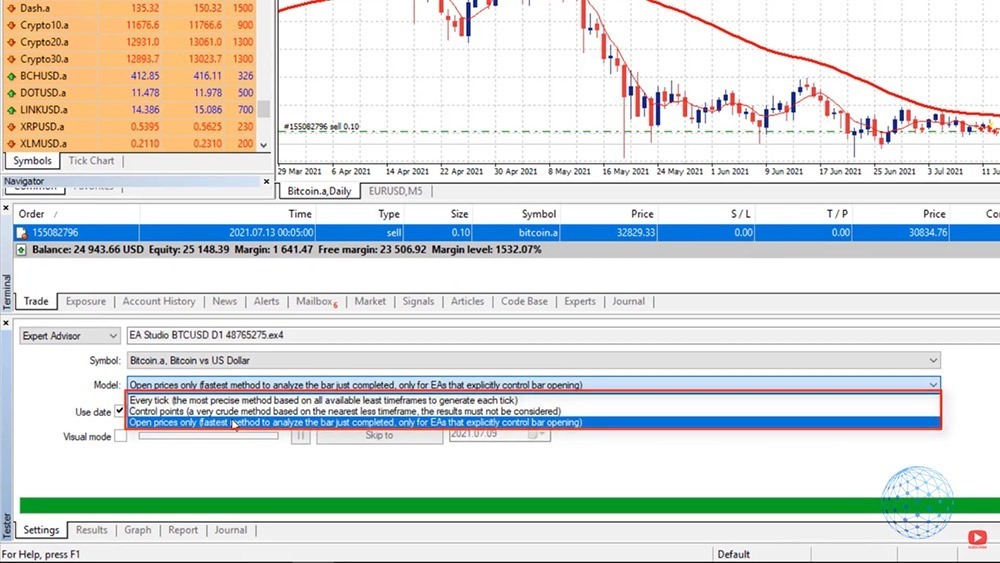Sort orders by the Type column header

pos(360,214)
